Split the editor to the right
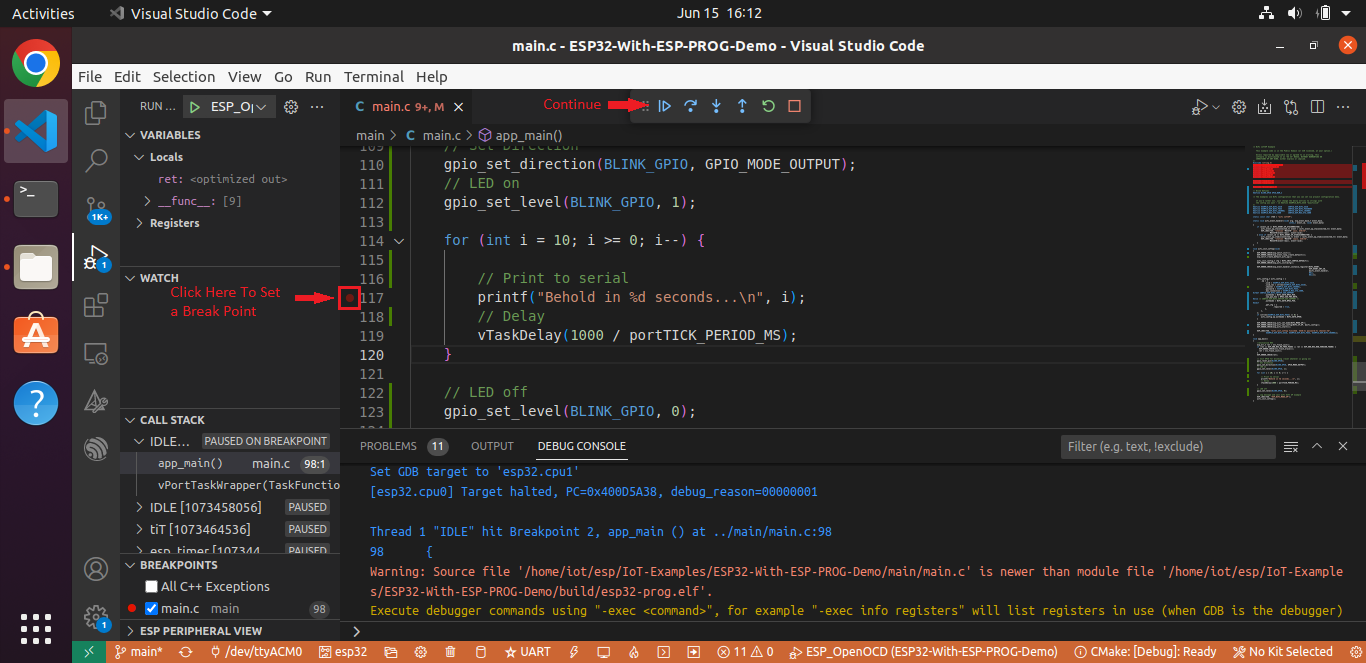 pyautogui.click(x=1317, y=107)
